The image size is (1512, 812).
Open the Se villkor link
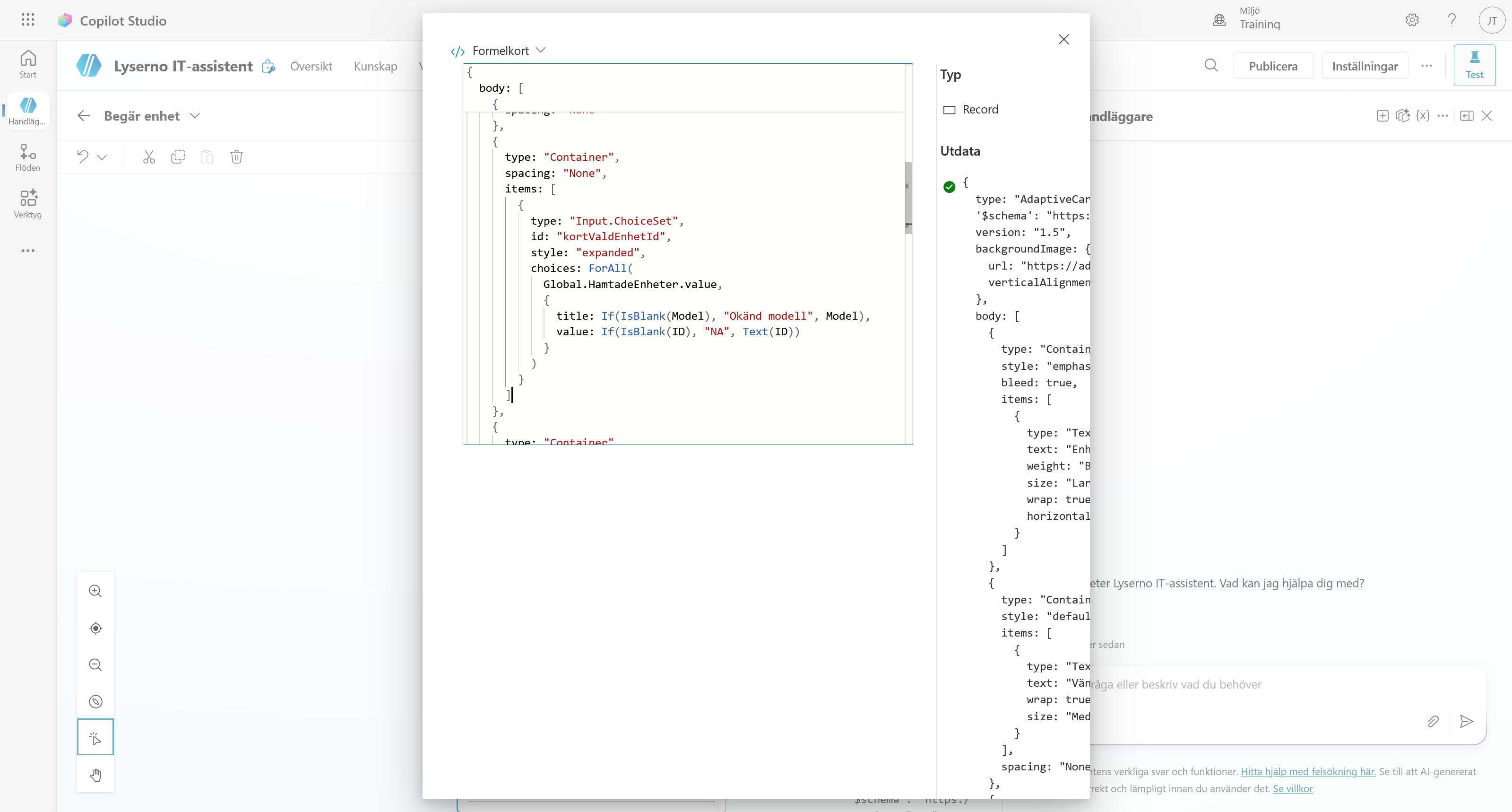pyautogui.click(x=1293, y=788)
